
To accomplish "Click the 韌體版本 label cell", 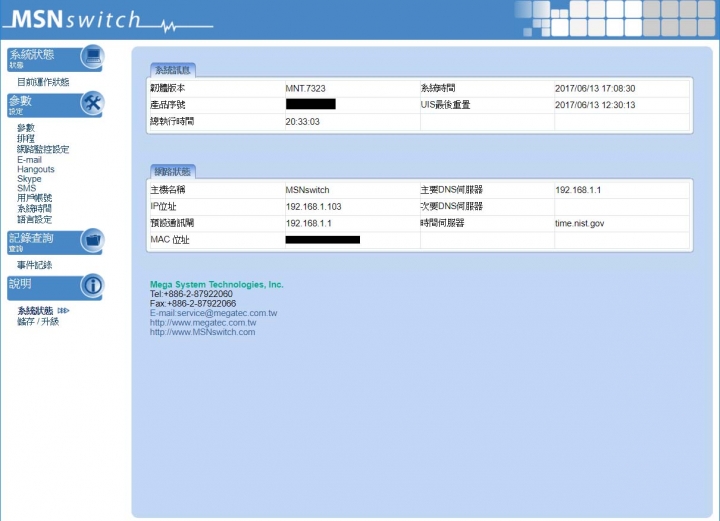I will pos(216,88).
